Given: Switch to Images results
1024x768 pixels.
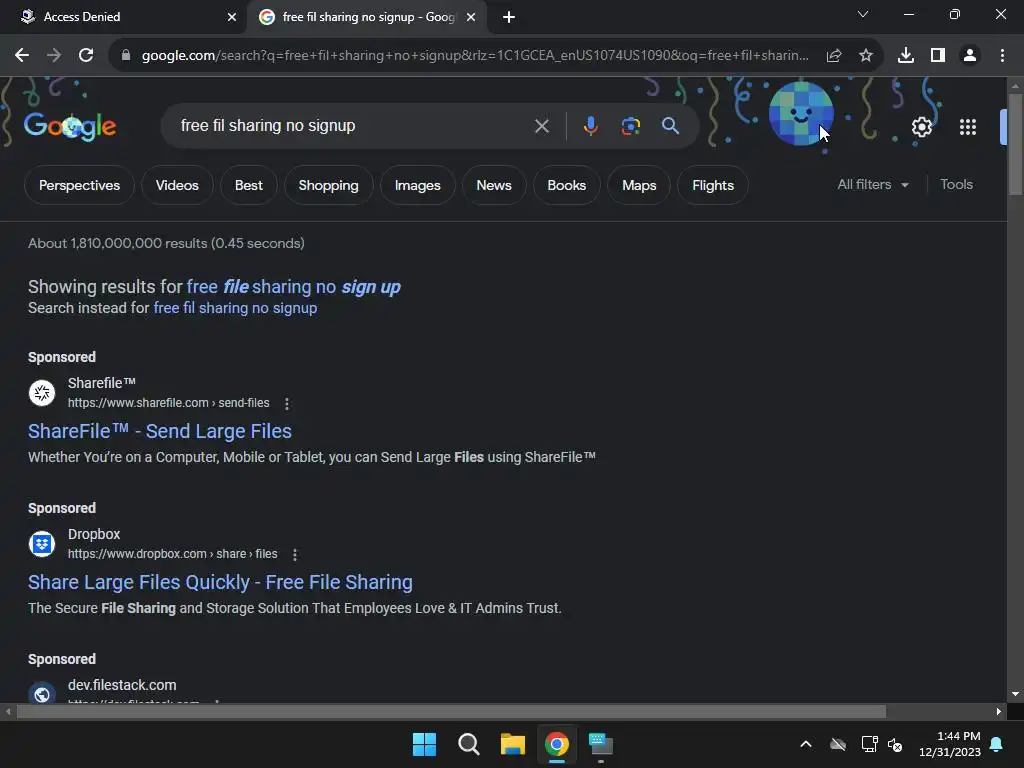Looking at the screenshot, I should (417, 185).
